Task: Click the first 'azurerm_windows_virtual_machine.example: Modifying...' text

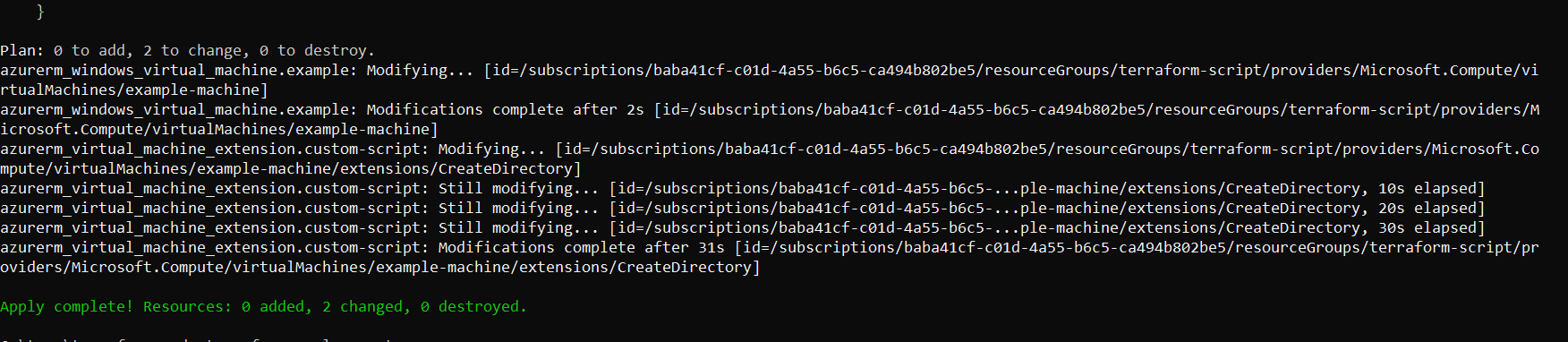Action: (236, 71)
